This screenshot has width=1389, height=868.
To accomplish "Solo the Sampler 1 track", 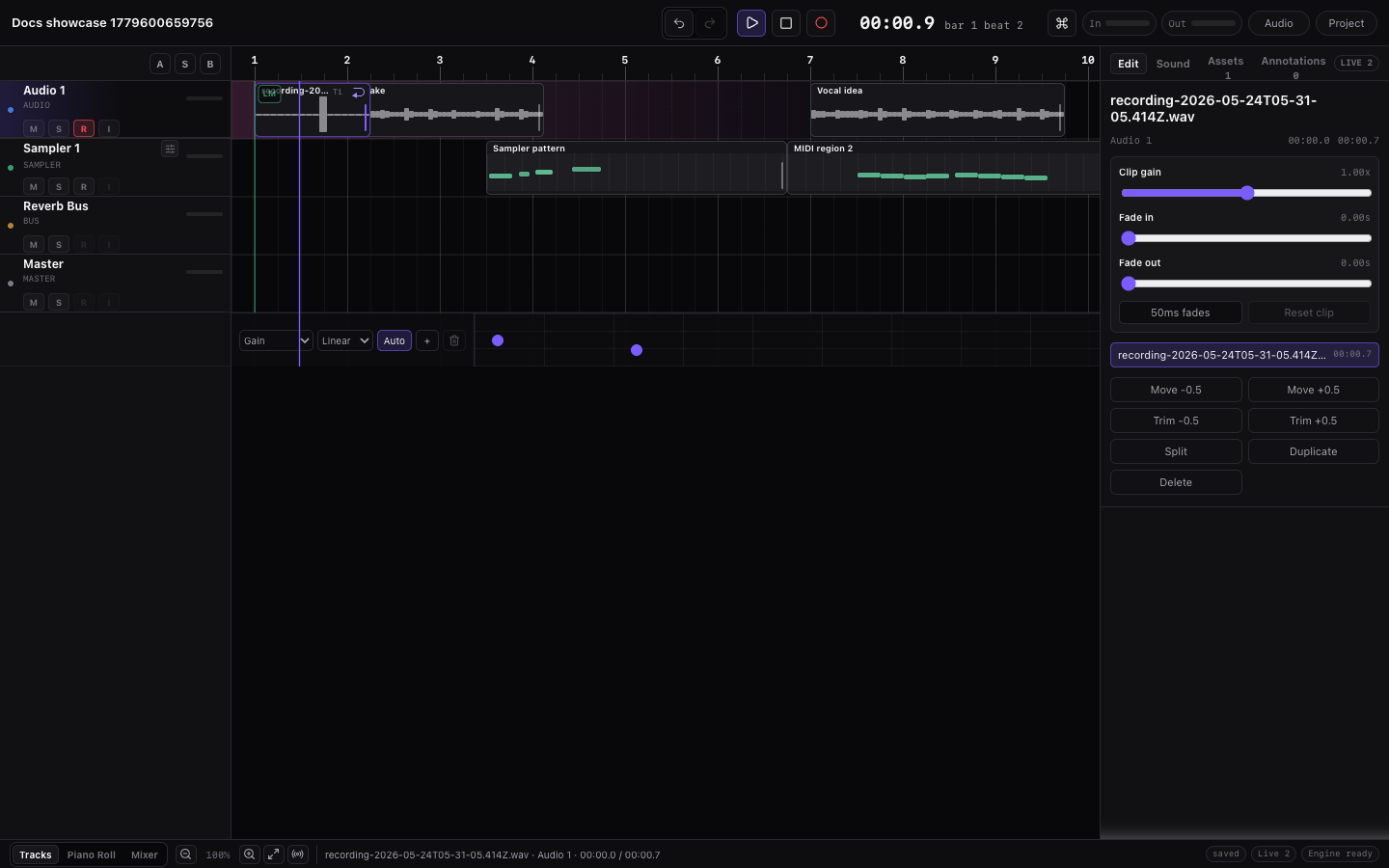I will (59, 186).
